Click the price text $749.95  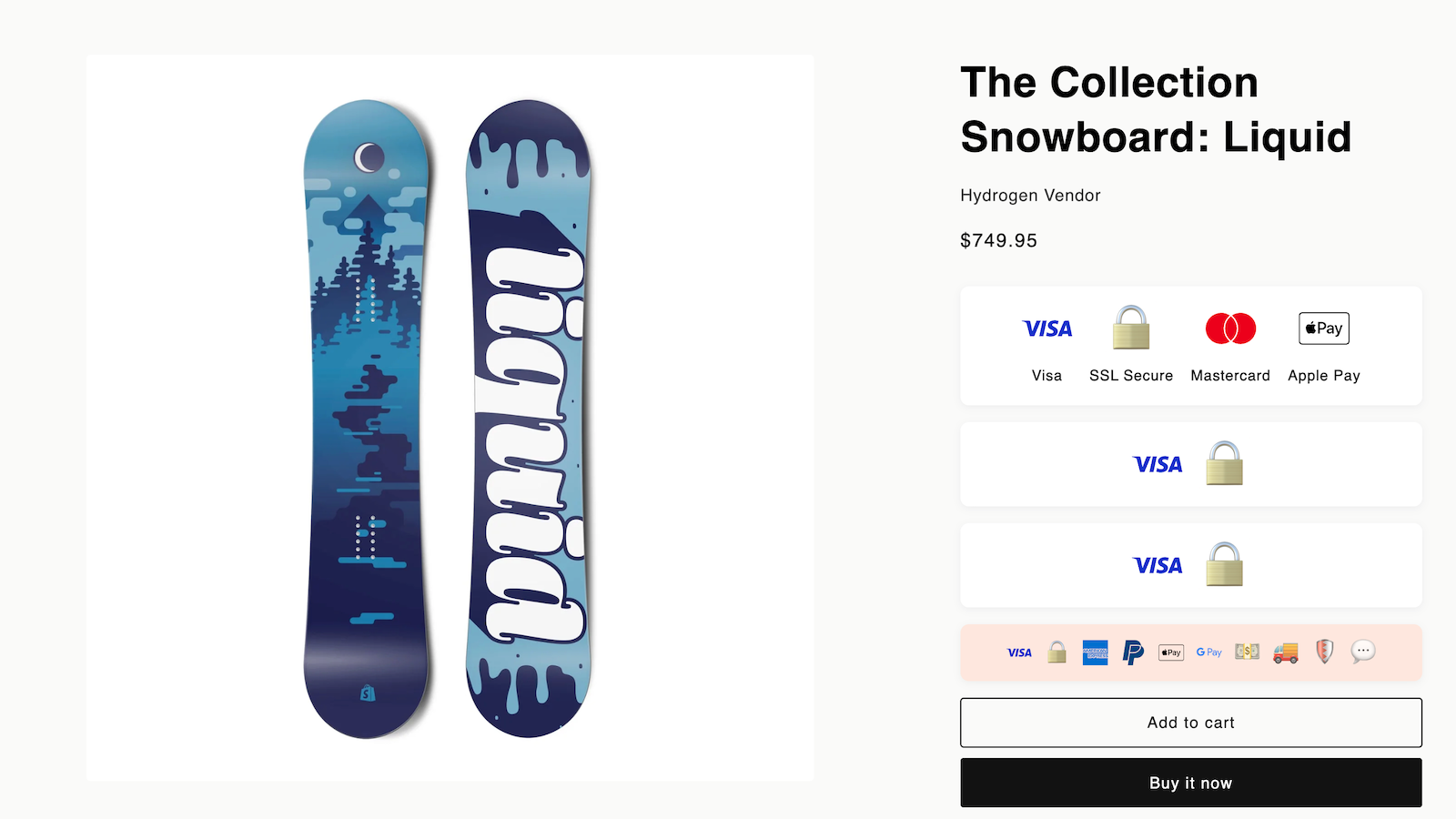coord(998,240)
